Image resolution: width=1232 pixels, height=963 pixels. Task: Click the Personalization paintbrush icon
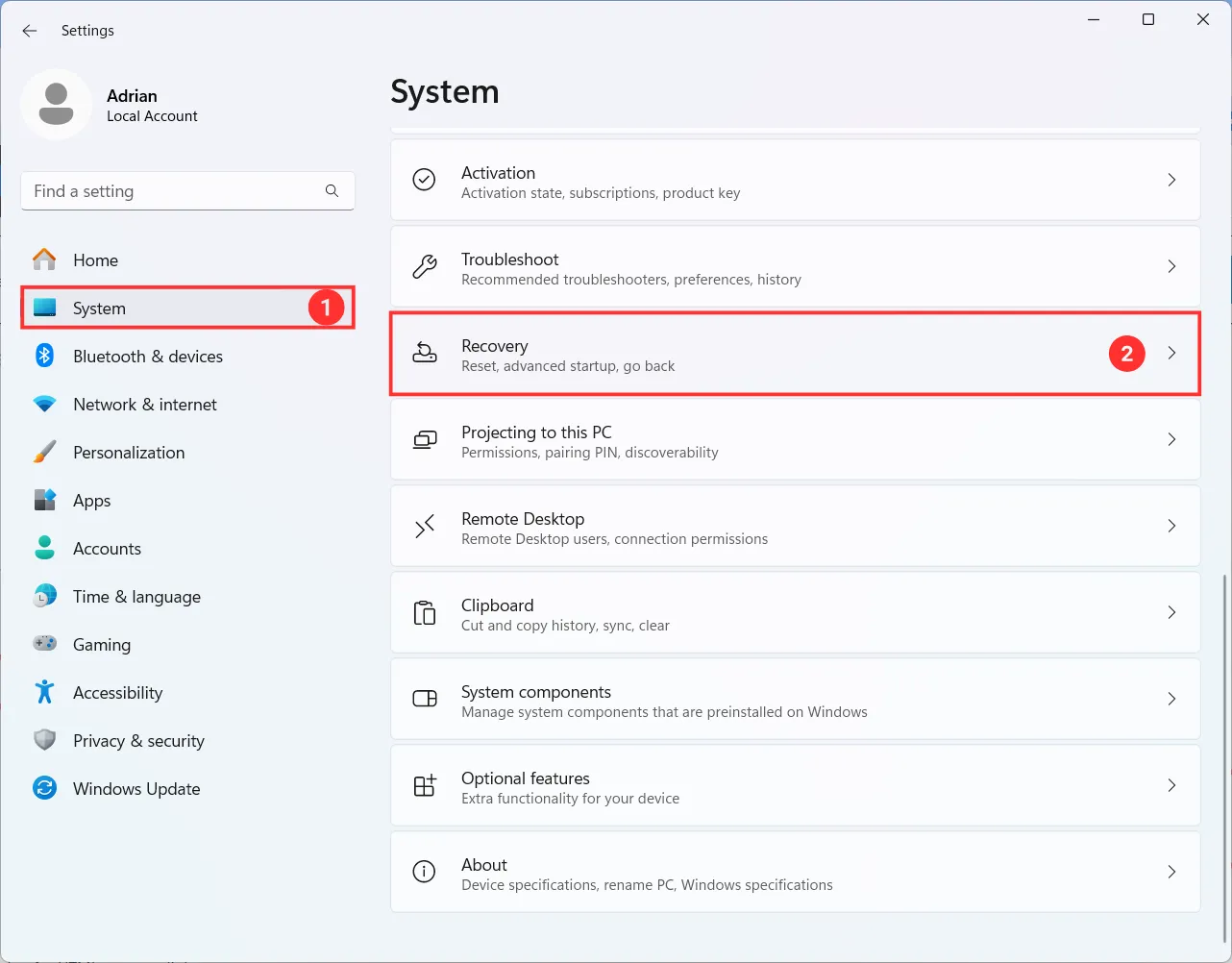(x=44, y=452)
